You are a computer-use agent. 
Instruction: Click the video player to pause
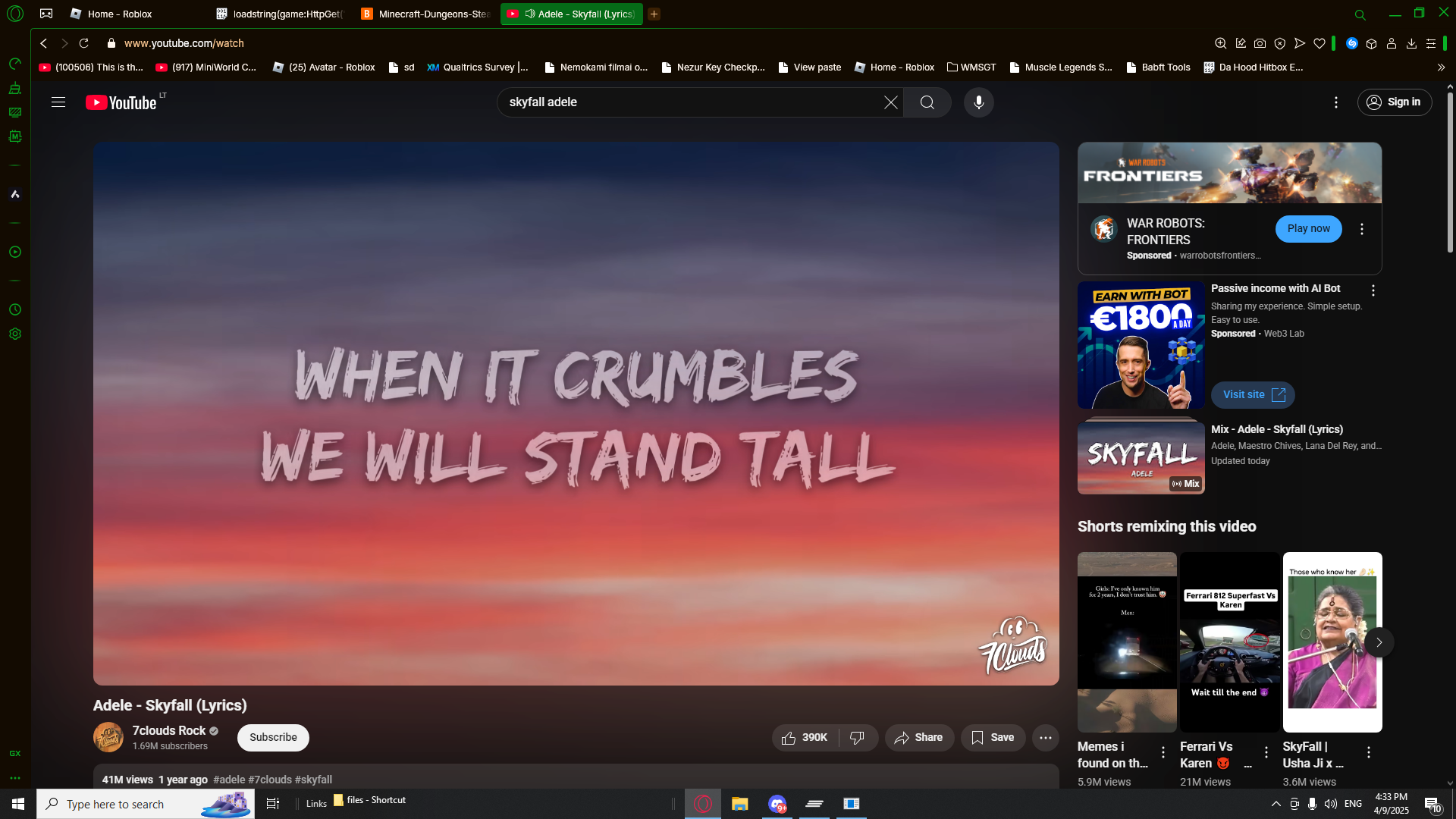576,413
